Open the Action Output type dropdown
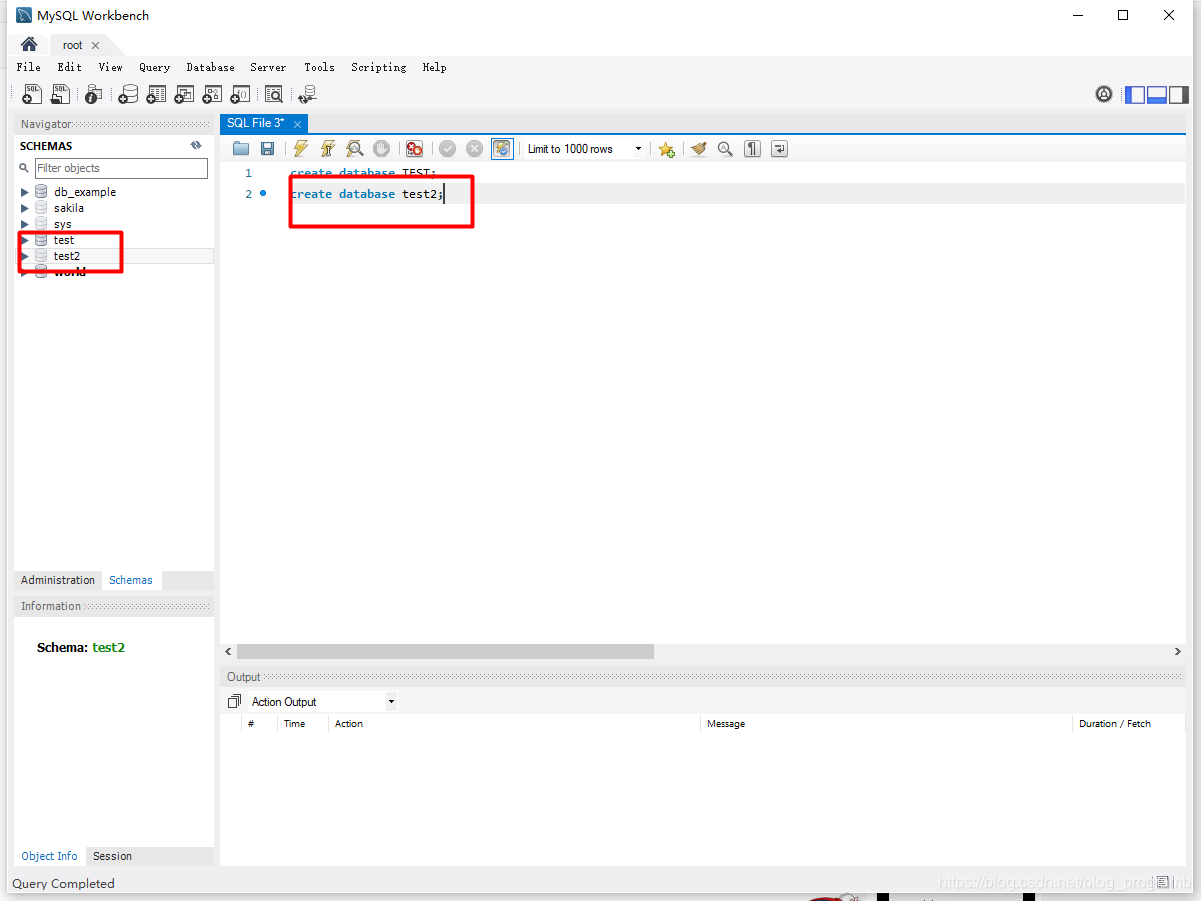This screenshot has width=1201, height=901. click(322, 702)
